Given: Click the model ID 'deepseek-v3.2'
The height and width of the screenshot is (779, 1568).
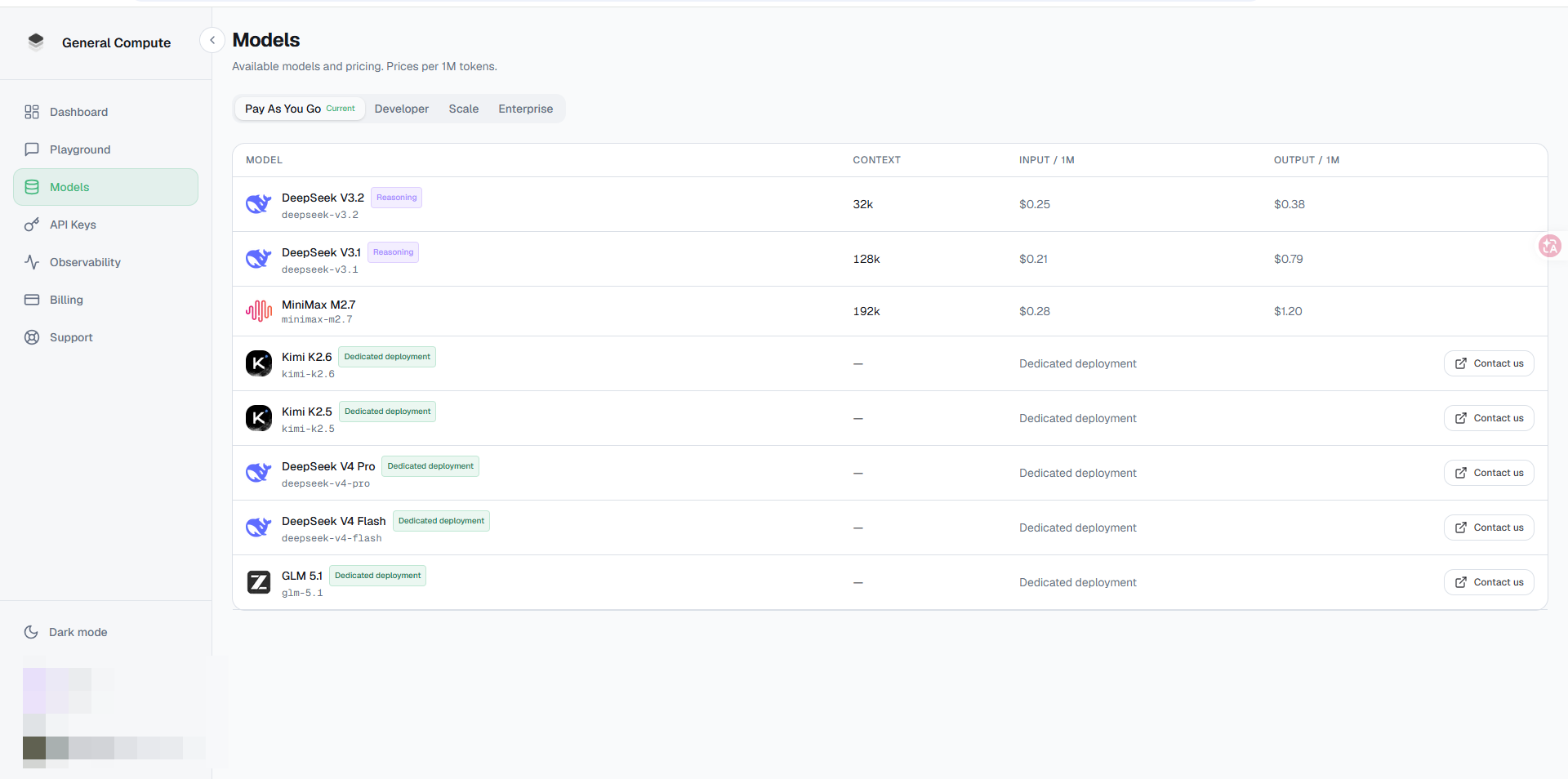Looking at the screenshot, I should (320, 216).
